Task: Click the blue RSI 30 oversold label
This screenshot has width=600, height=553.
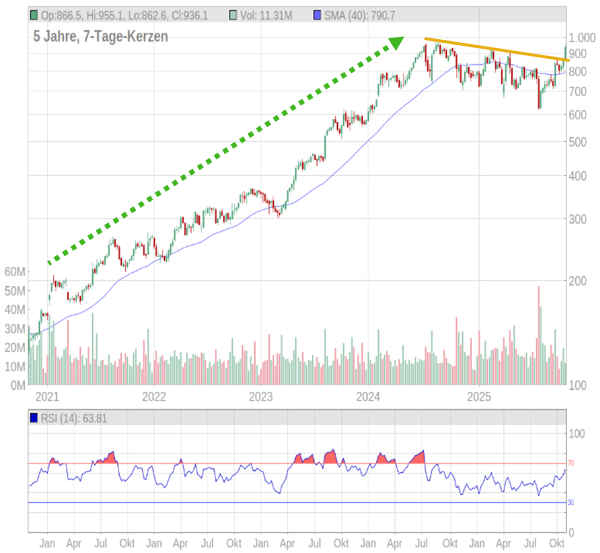Action: 571,502
